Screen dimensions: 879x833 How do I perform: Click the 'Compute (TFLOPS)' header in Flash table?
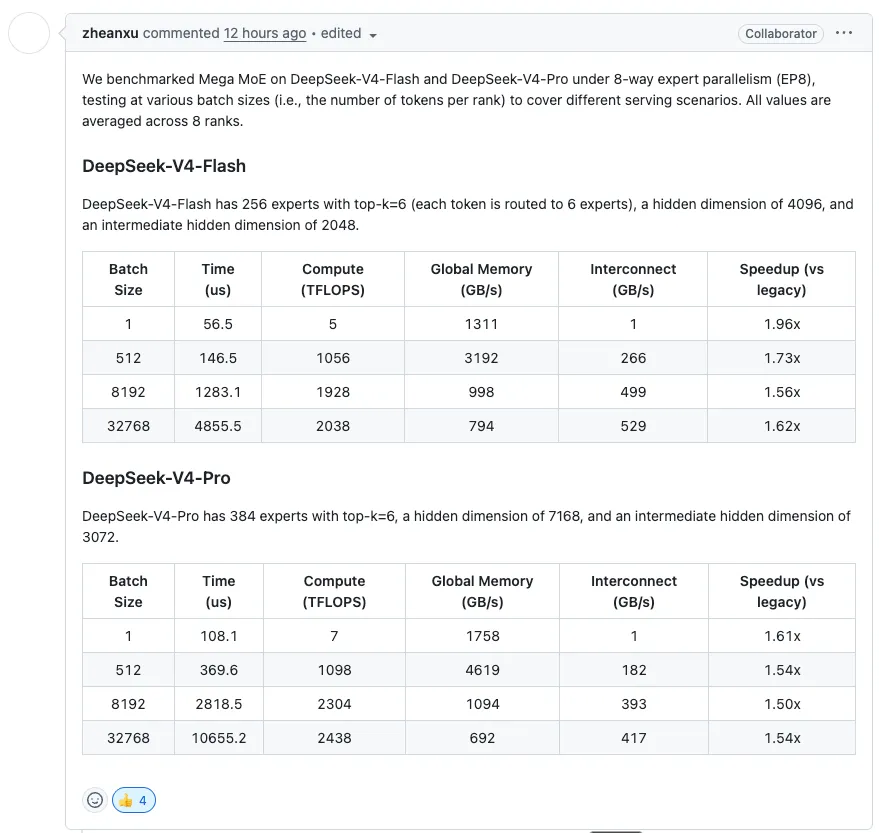pos(332,279)
